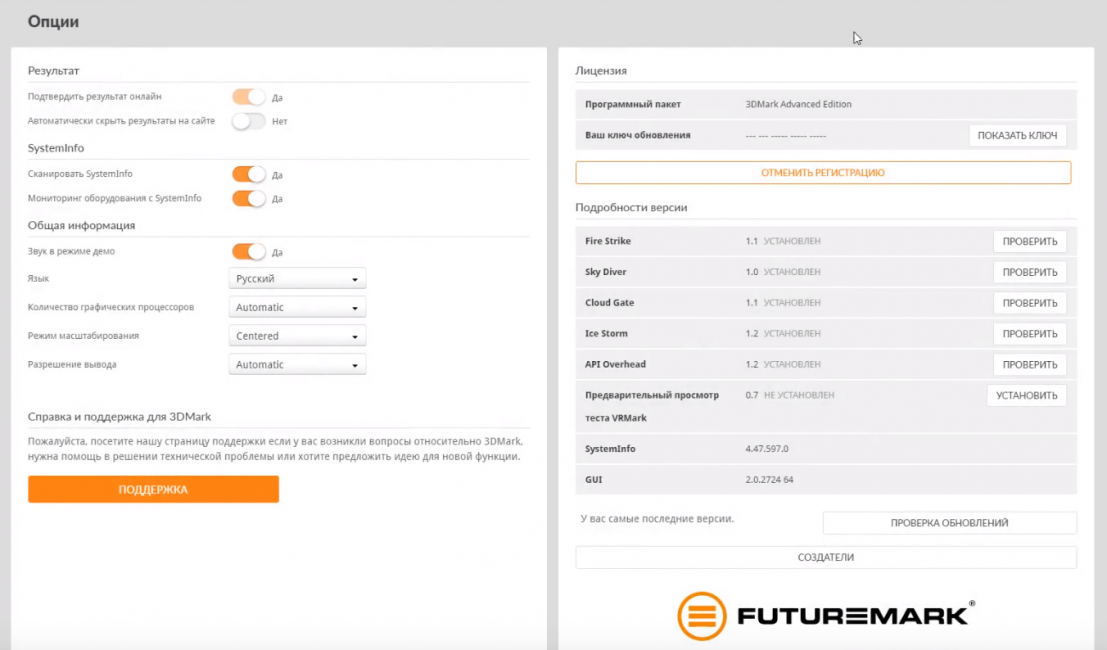The image size is (1107, 650).
Task: Click the Futuremark logo
Action: click(826, 615)
